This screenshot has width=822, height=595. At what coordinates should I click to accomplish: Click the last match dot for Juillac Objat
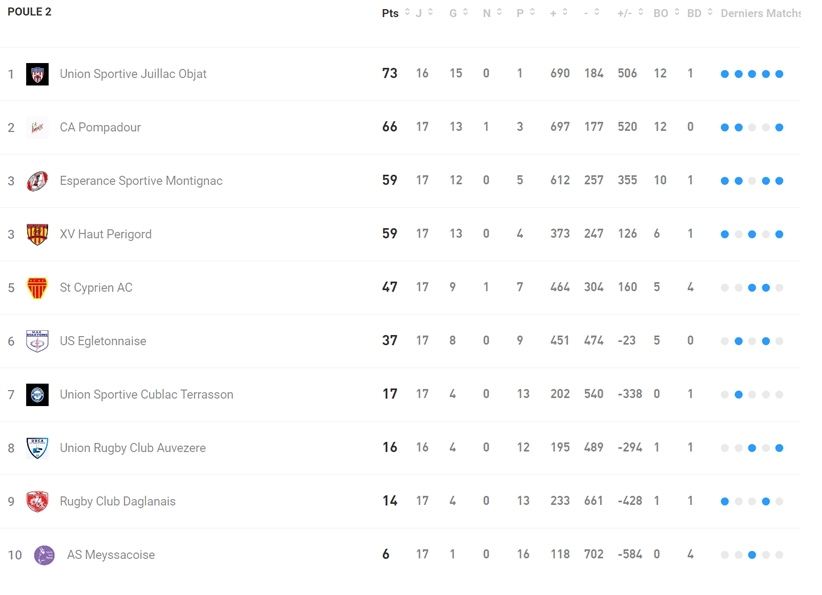pos(779,74)
